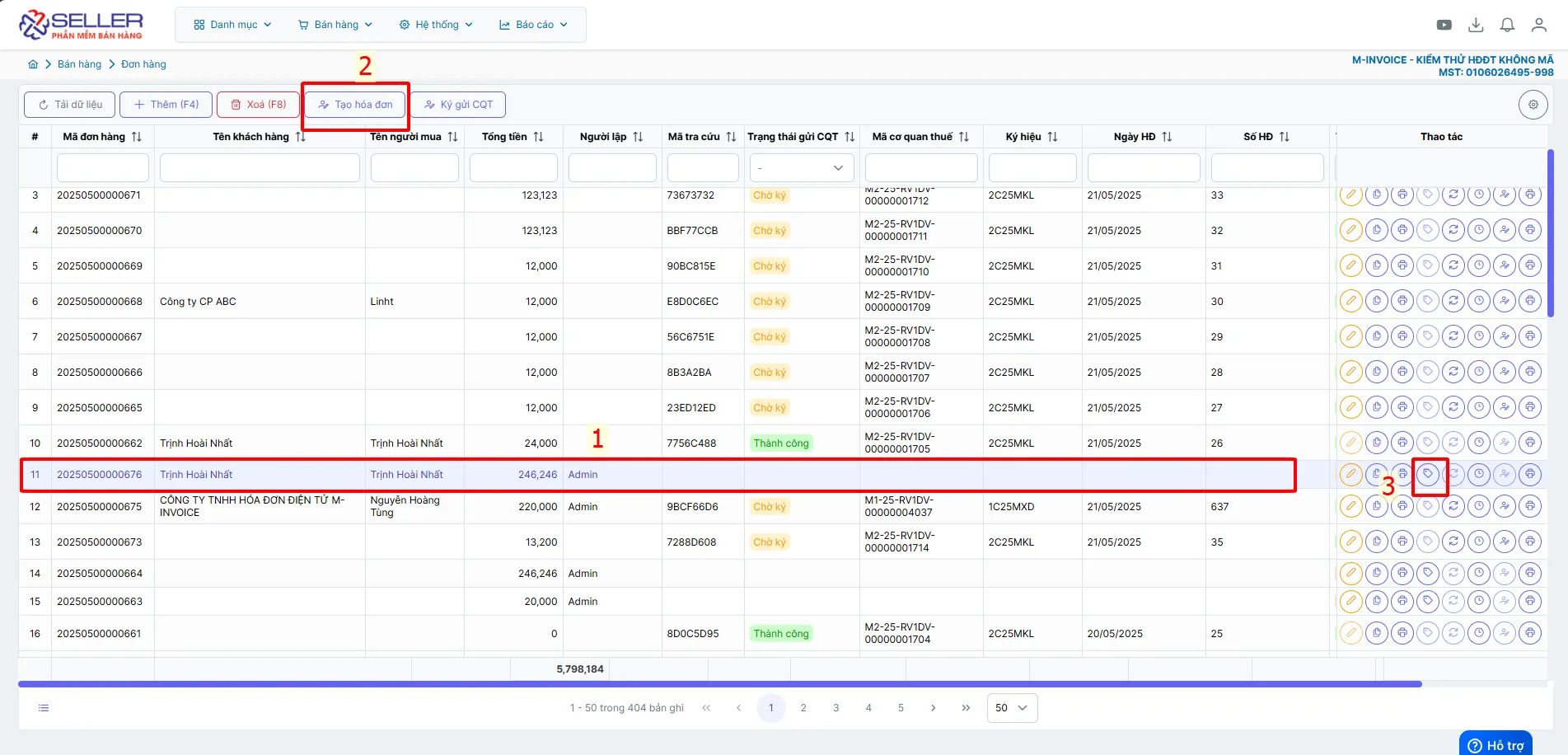This screenshot has width=1568, height=755.
Task: Sort by the Mã đơn hàng column
Action: (136, 137)
